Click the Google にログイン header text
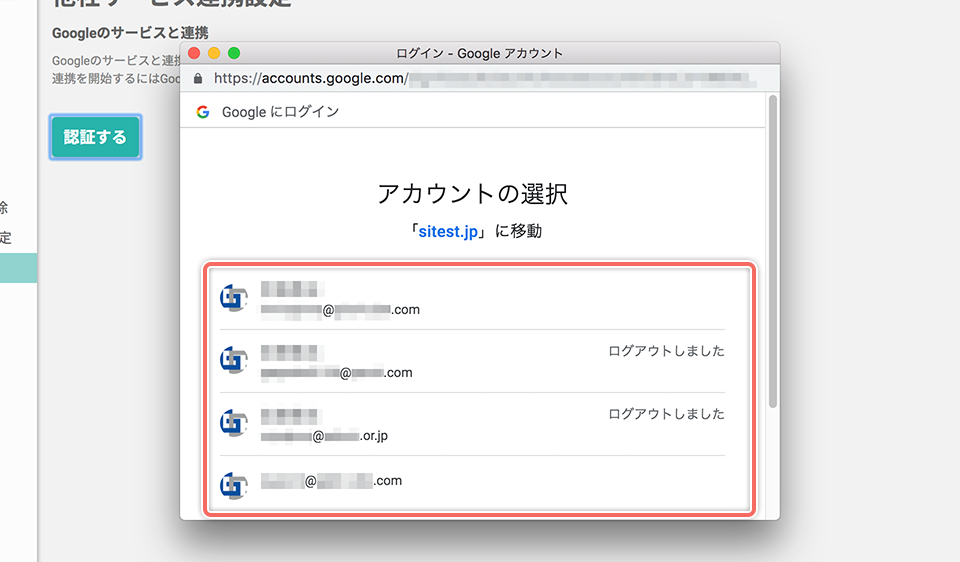960x562 pixels. (280, 112)
